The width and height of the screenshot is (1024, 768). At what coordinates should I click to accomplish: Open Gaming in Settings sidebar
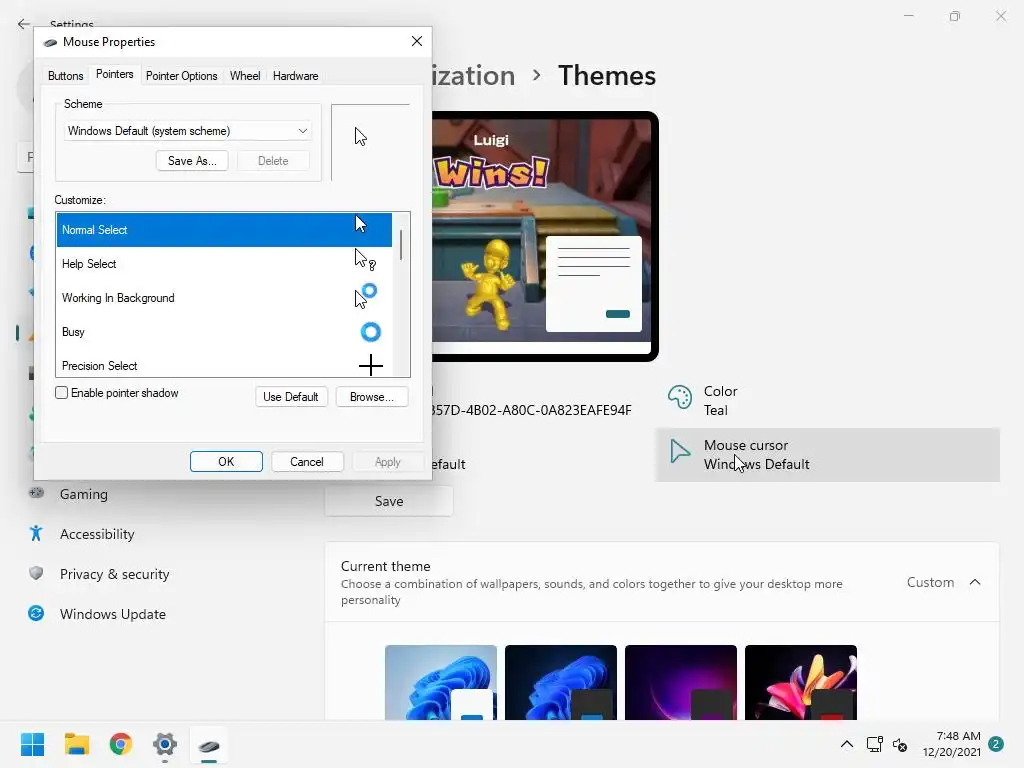[84, 494]
